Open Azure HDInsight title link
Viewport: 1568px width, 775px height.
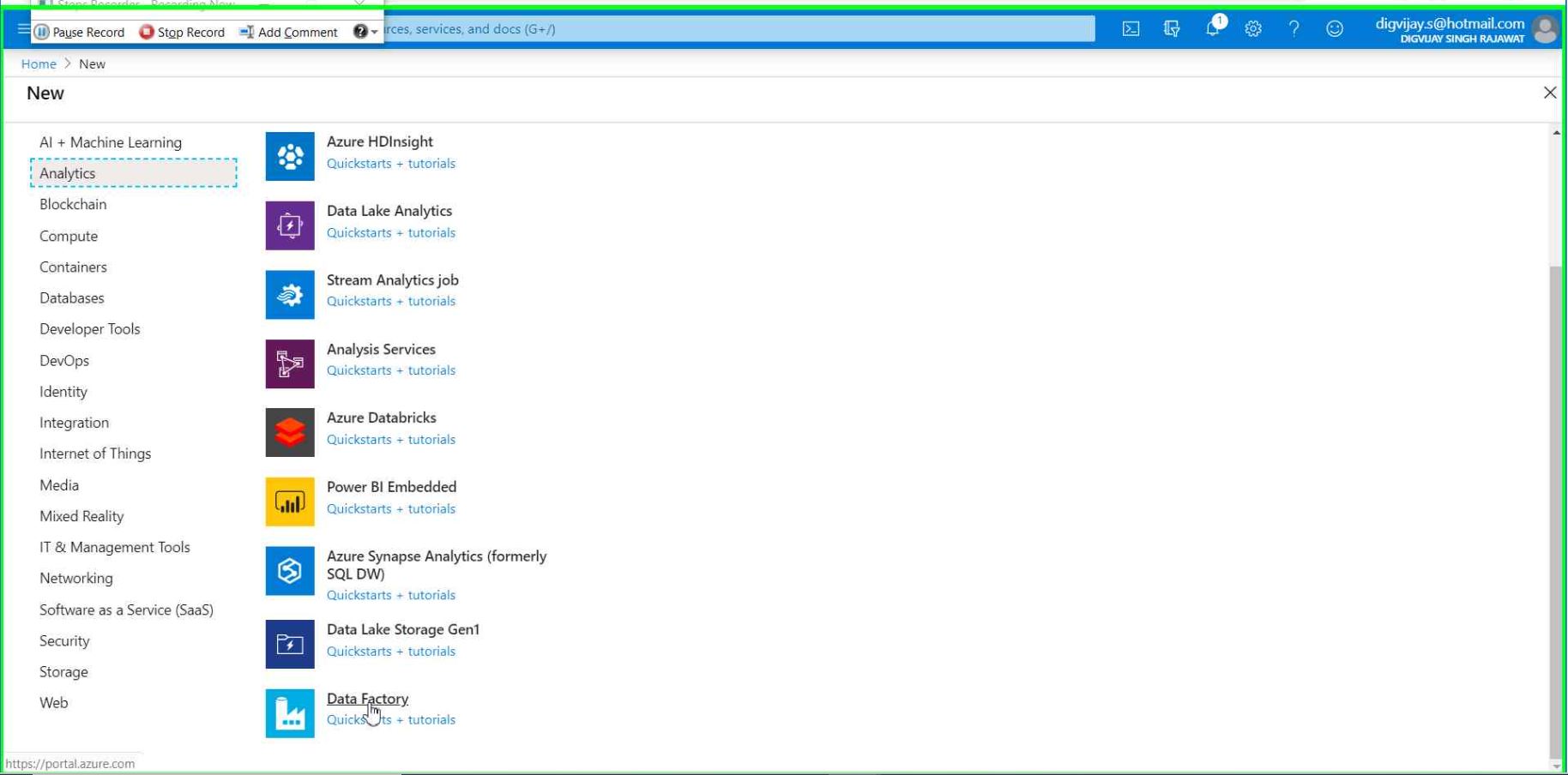pos(379,141)
